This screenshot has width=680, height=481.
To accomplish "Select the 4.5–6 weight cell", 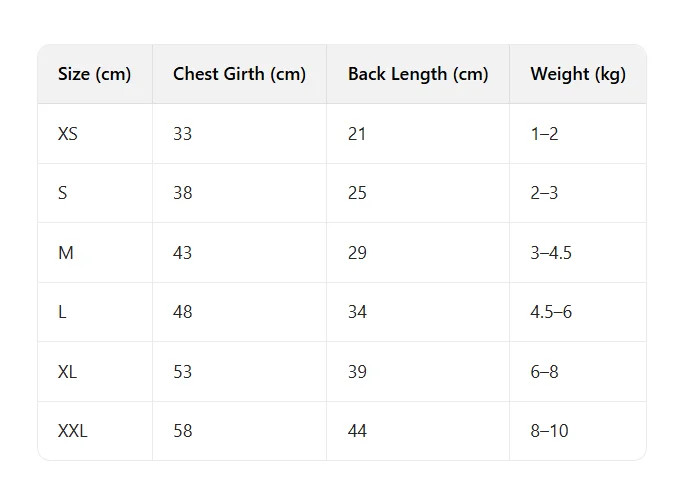I will 551,312.
